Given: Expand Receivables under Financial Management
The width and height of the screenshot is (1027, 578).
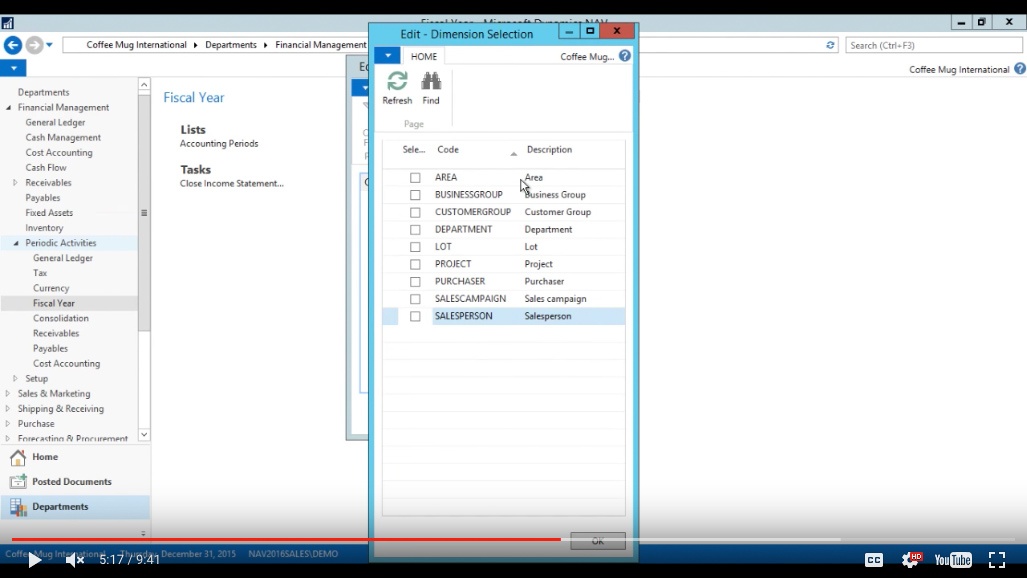Looking at the screenshot, I should click(x=16, y=183).
